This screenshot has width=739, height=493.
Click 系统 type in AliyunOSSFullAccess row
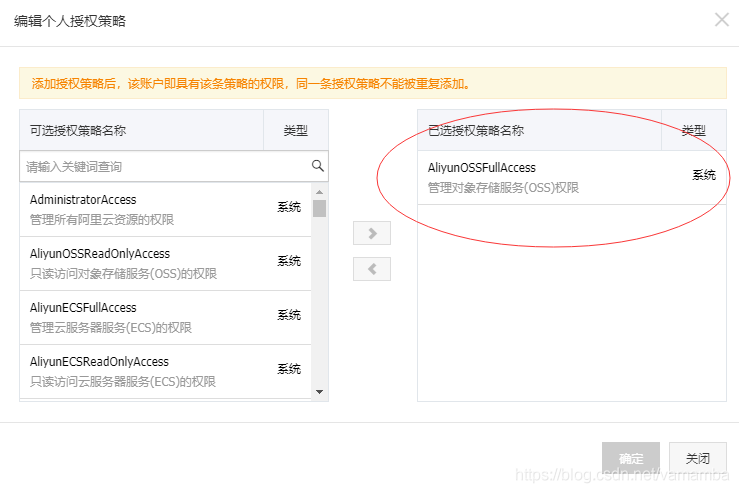click(704, 175)
